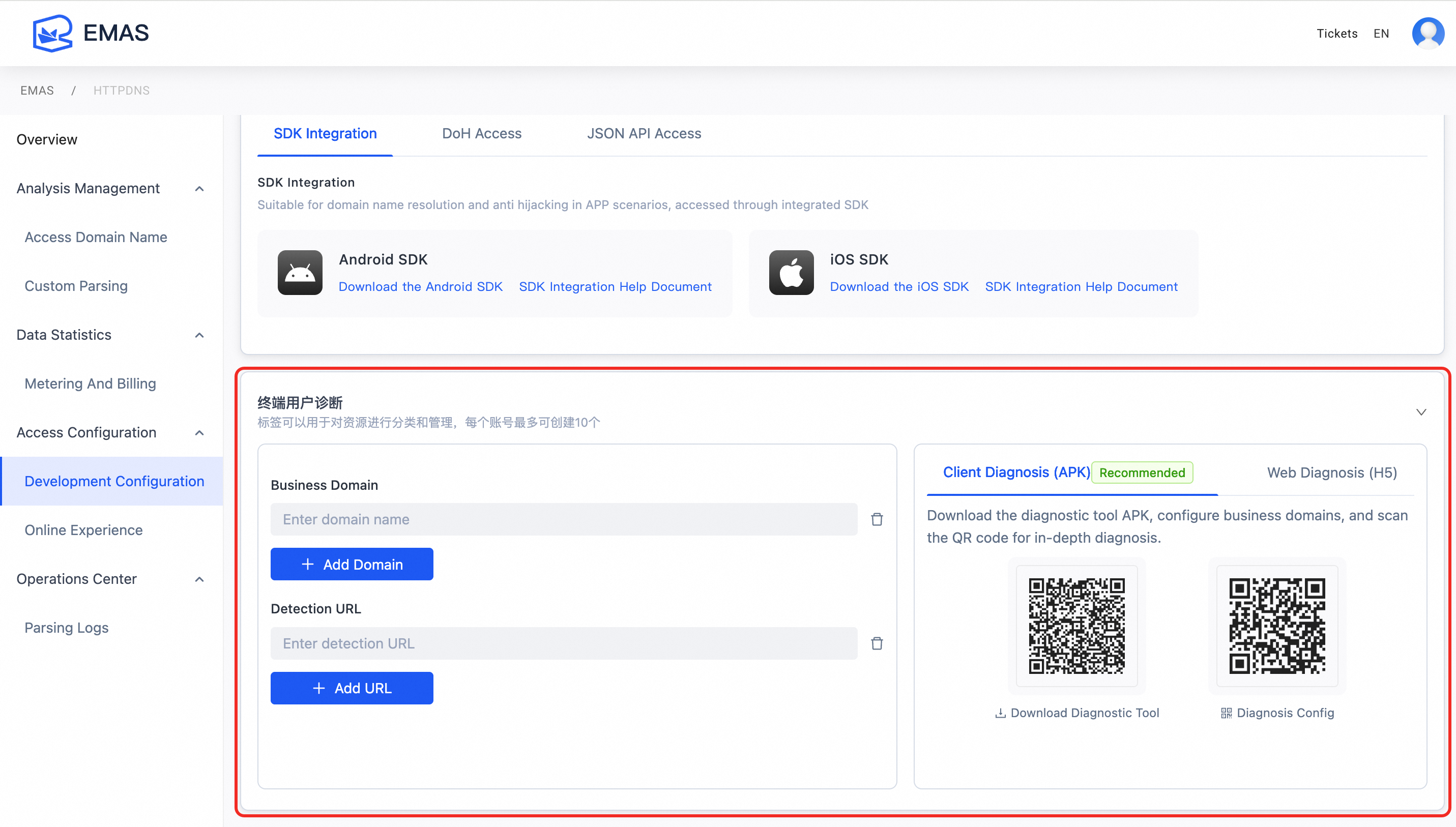Click the Operations Center menu label

(x=77, y=579)
